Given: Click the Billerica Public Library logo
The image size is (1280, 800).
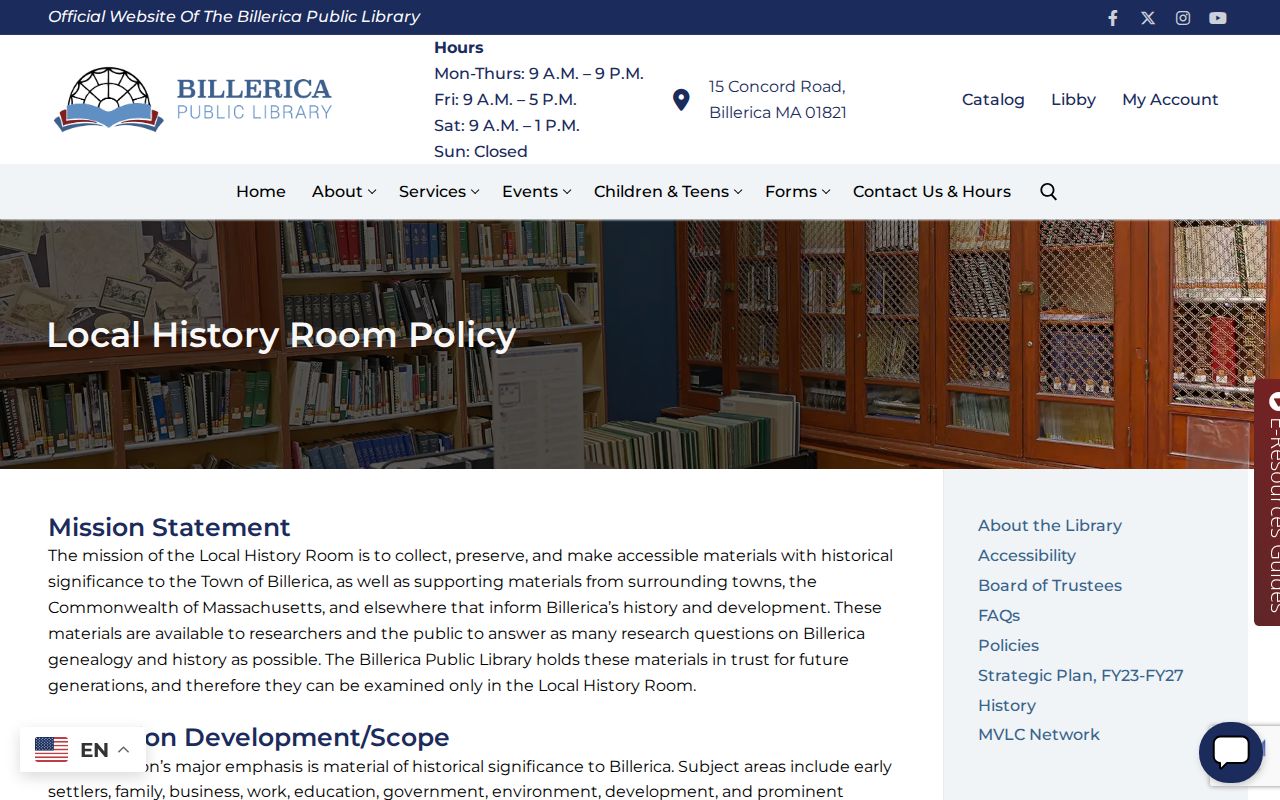Looking at the screenshot, I should coord(193,99).
